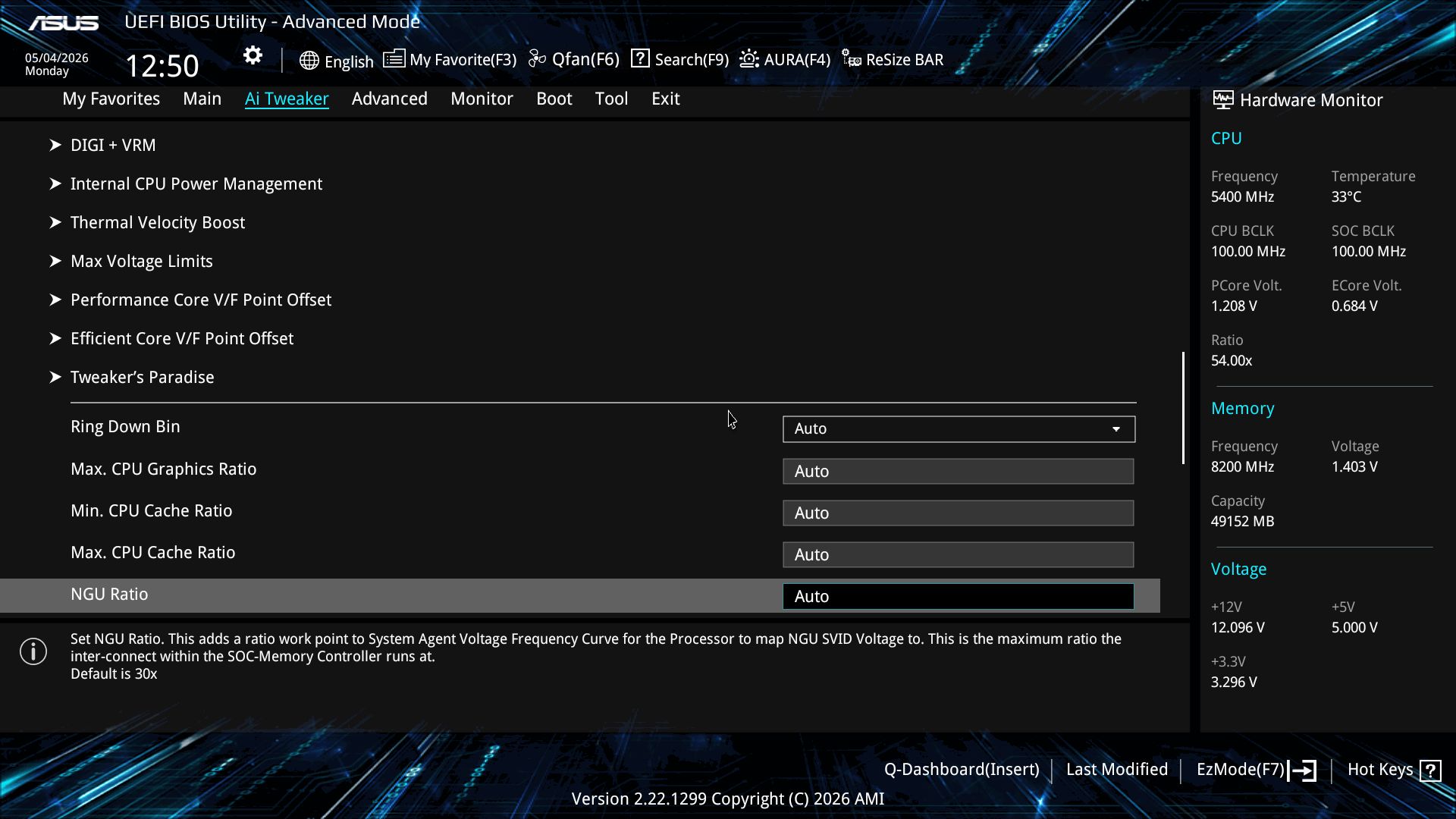1456x819 pixels.
Task: Open Qfan(F6) control
Action: 585,59
